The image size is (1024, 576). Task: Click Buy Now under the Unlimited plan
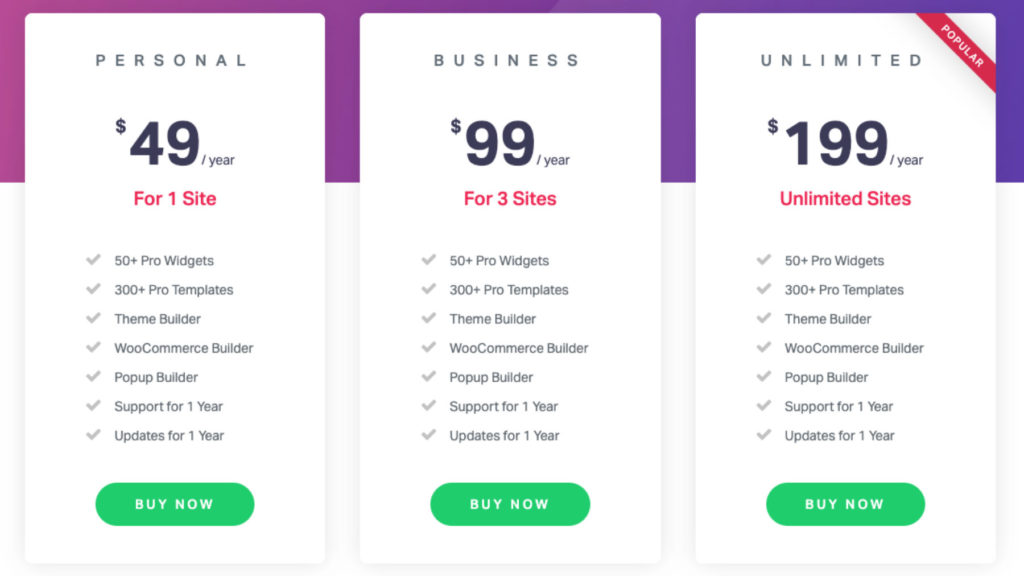(845, 504)
